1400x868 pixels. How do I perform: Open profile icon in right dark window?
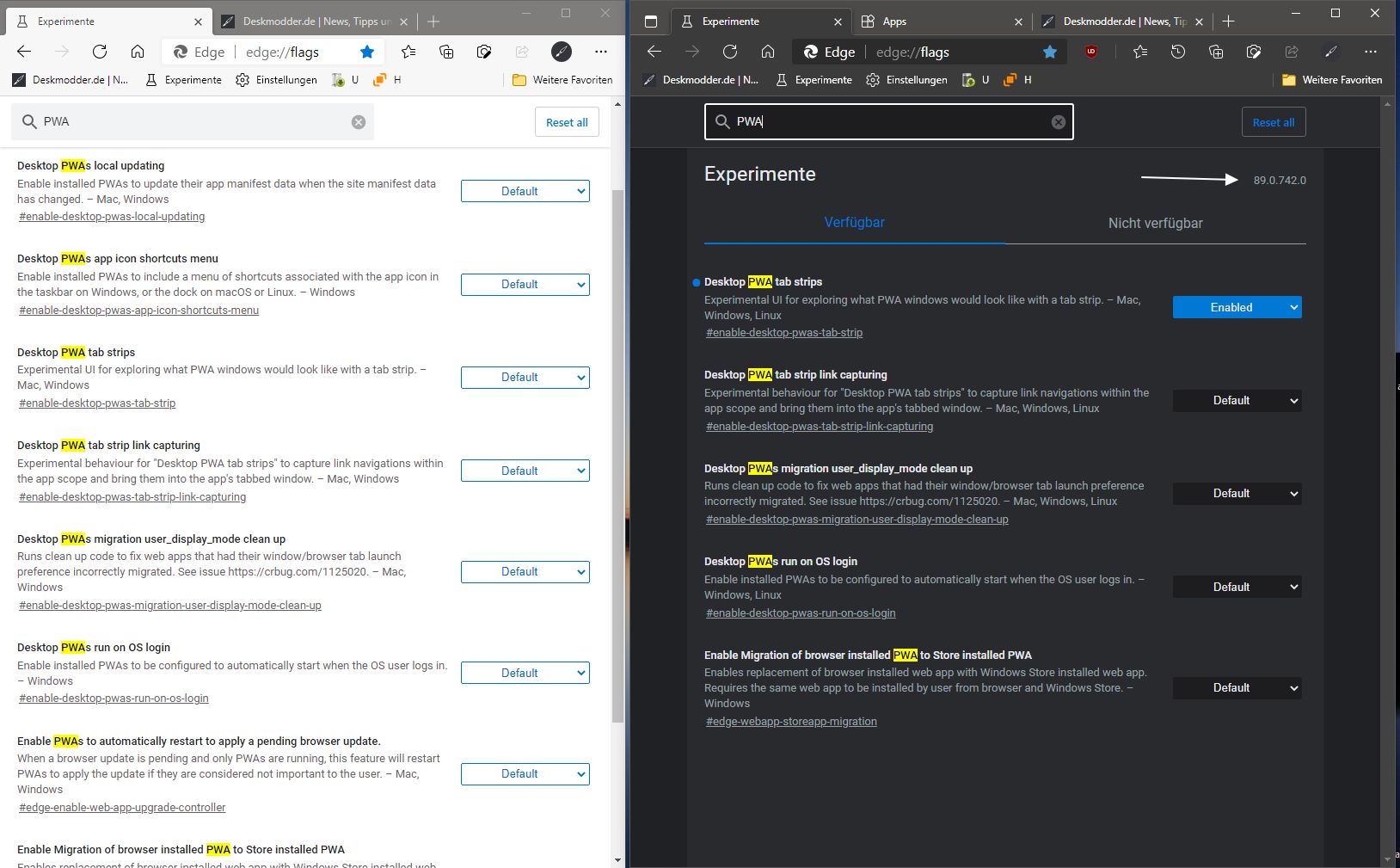pos(1331,52)
